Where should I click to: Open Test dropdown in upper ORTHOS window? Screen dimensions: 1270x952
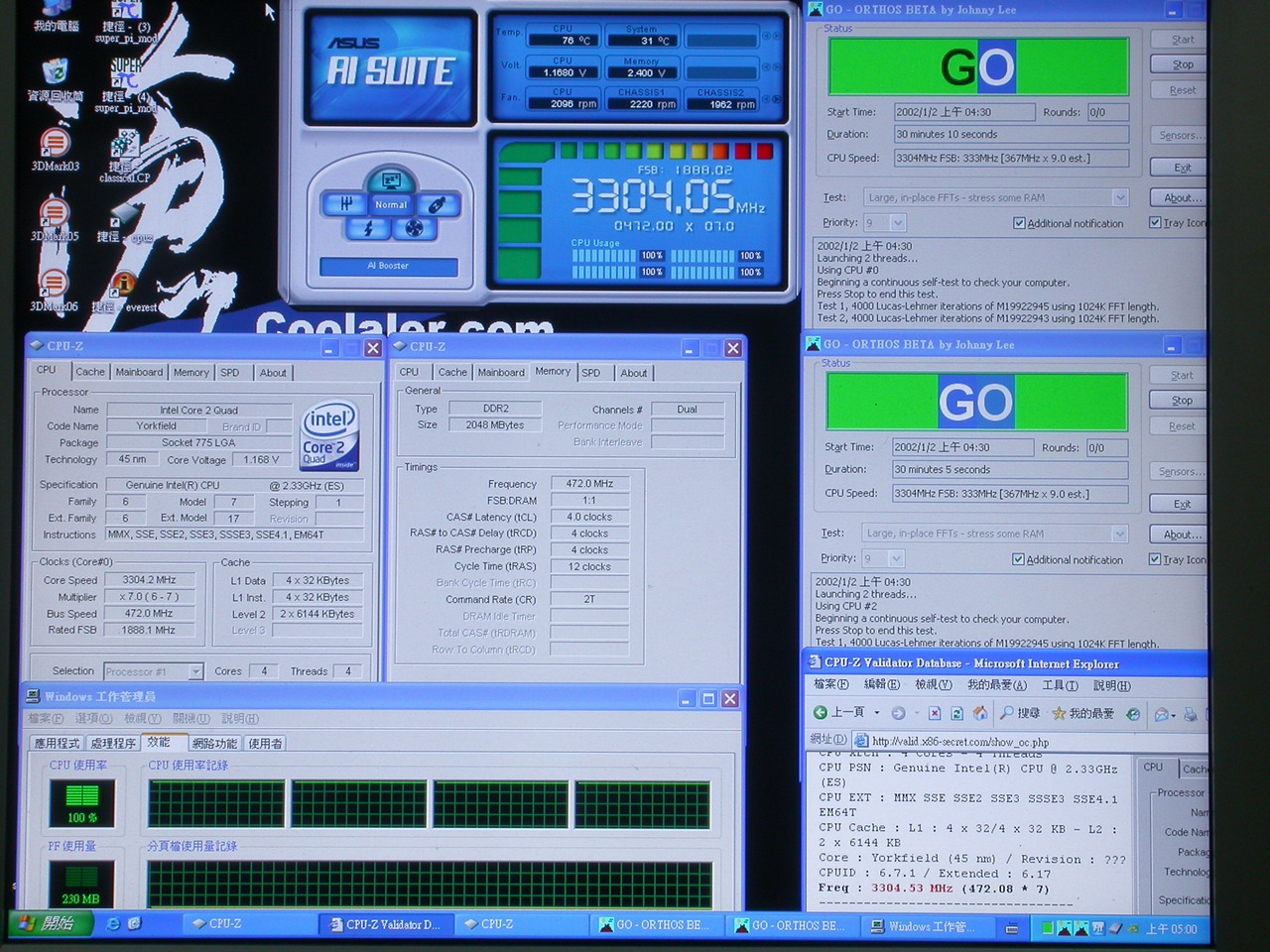[x=1120, y=197]
